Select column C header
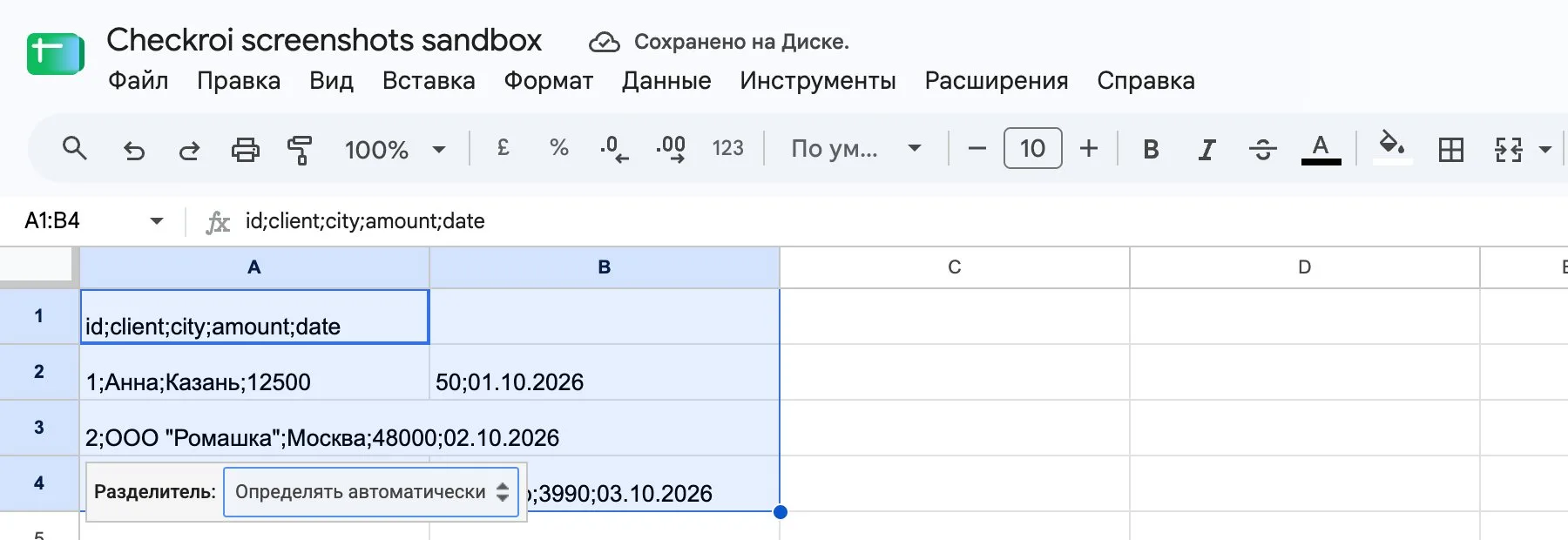 955,267
